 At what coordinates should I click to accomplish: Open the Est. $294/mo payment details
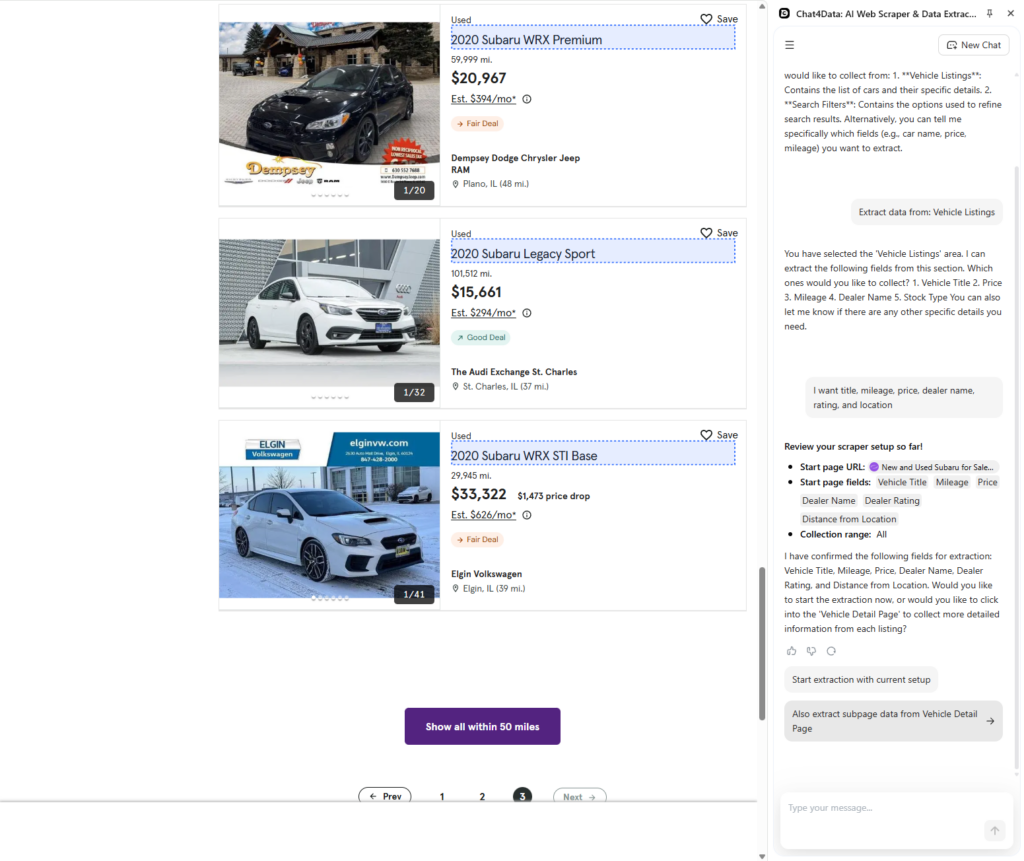pyautogui.click(x=483, y=313)
